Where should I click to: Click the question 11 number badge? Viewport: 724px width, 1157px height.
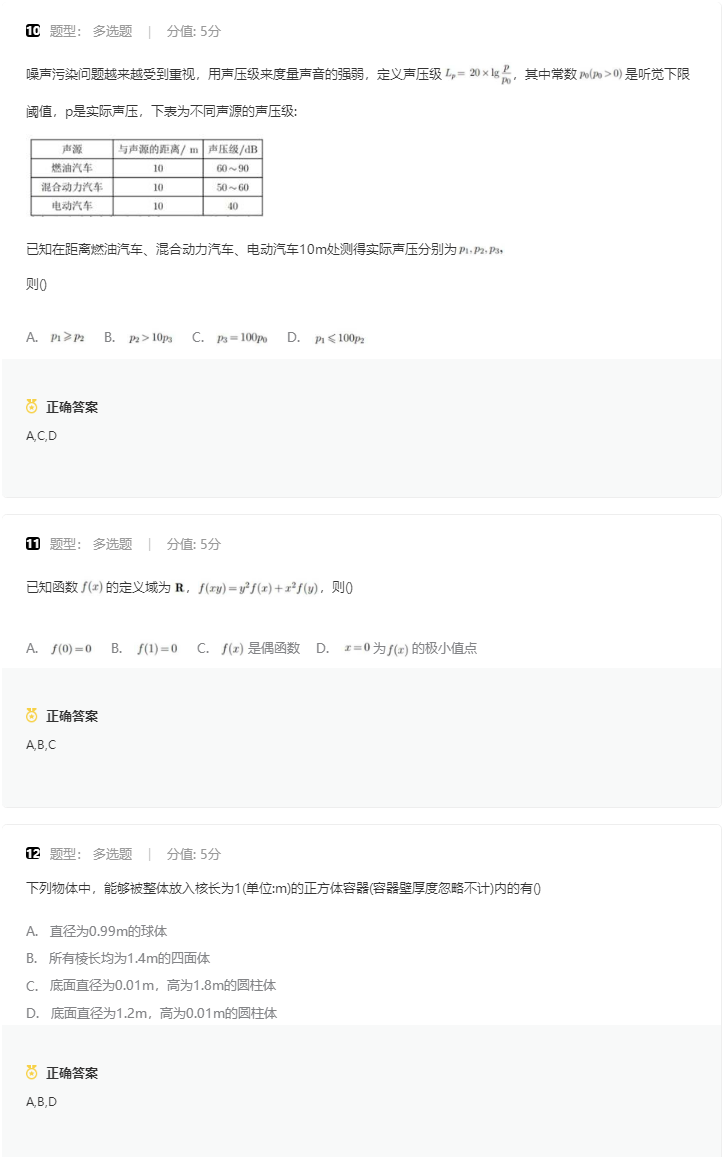(x=33, y=544)
